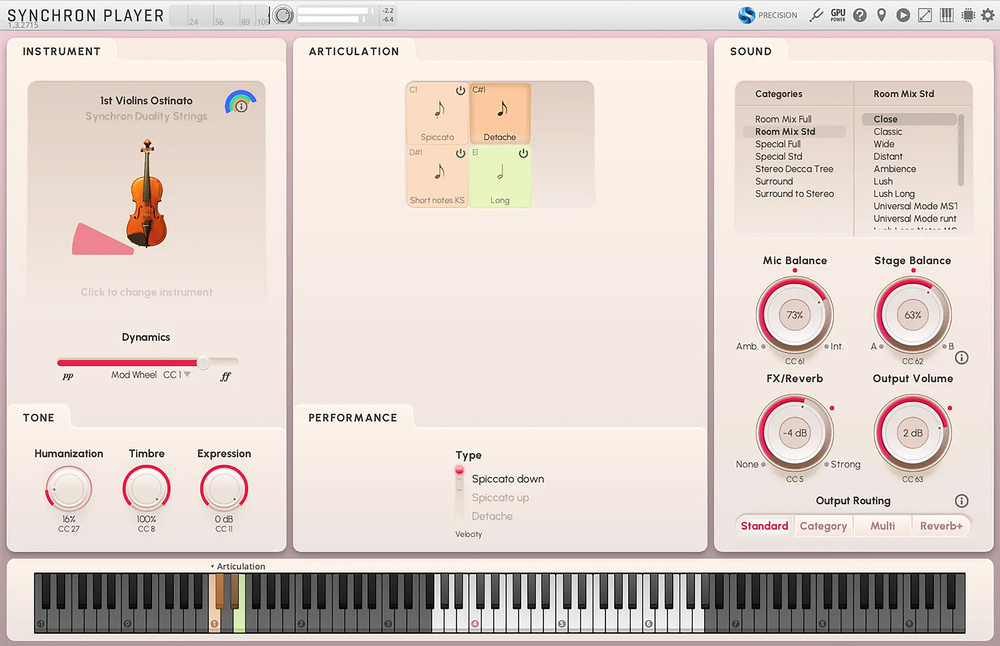The image size is (1000, 646).
Task: Toggle the piano keyboard icon in toolbar
Action: coord(946,15)
